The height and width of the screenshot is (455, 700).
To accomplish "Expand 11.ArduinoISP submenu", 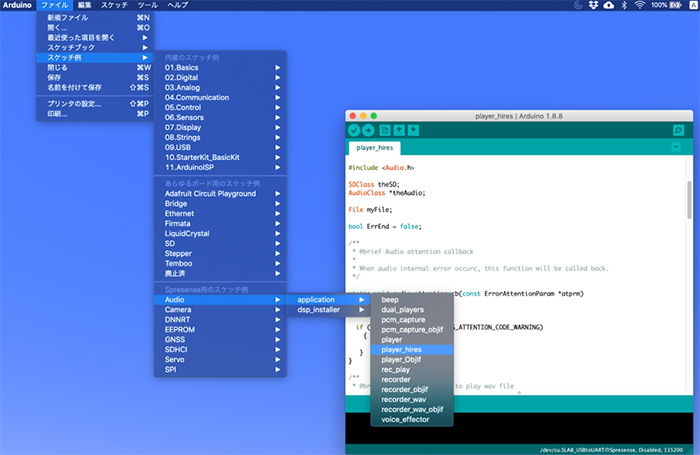I will [x=221, y=167].
